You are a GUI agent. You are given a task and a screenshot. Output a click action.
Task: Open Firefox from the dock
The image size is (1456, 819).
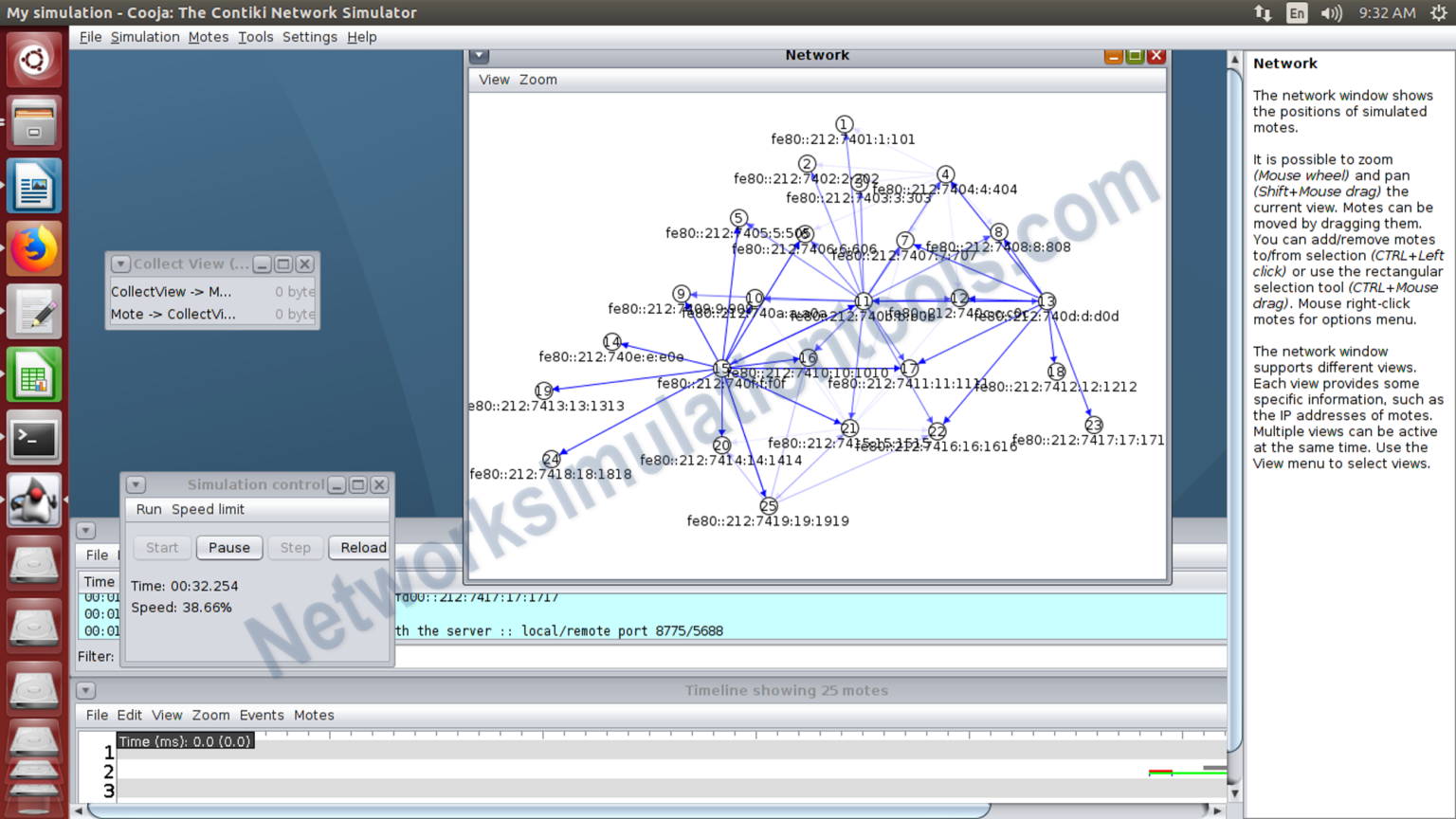point(34,248)
